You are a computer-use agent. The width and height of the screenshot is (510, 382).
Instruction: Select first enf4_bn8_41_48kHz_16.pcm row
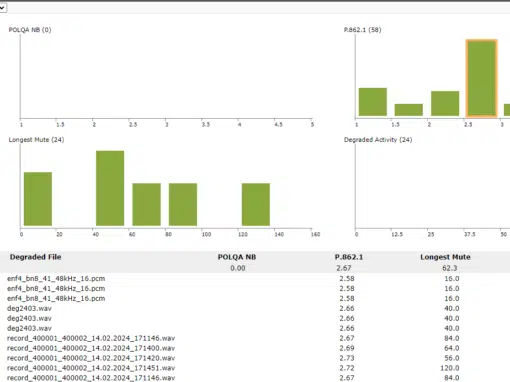255,278
